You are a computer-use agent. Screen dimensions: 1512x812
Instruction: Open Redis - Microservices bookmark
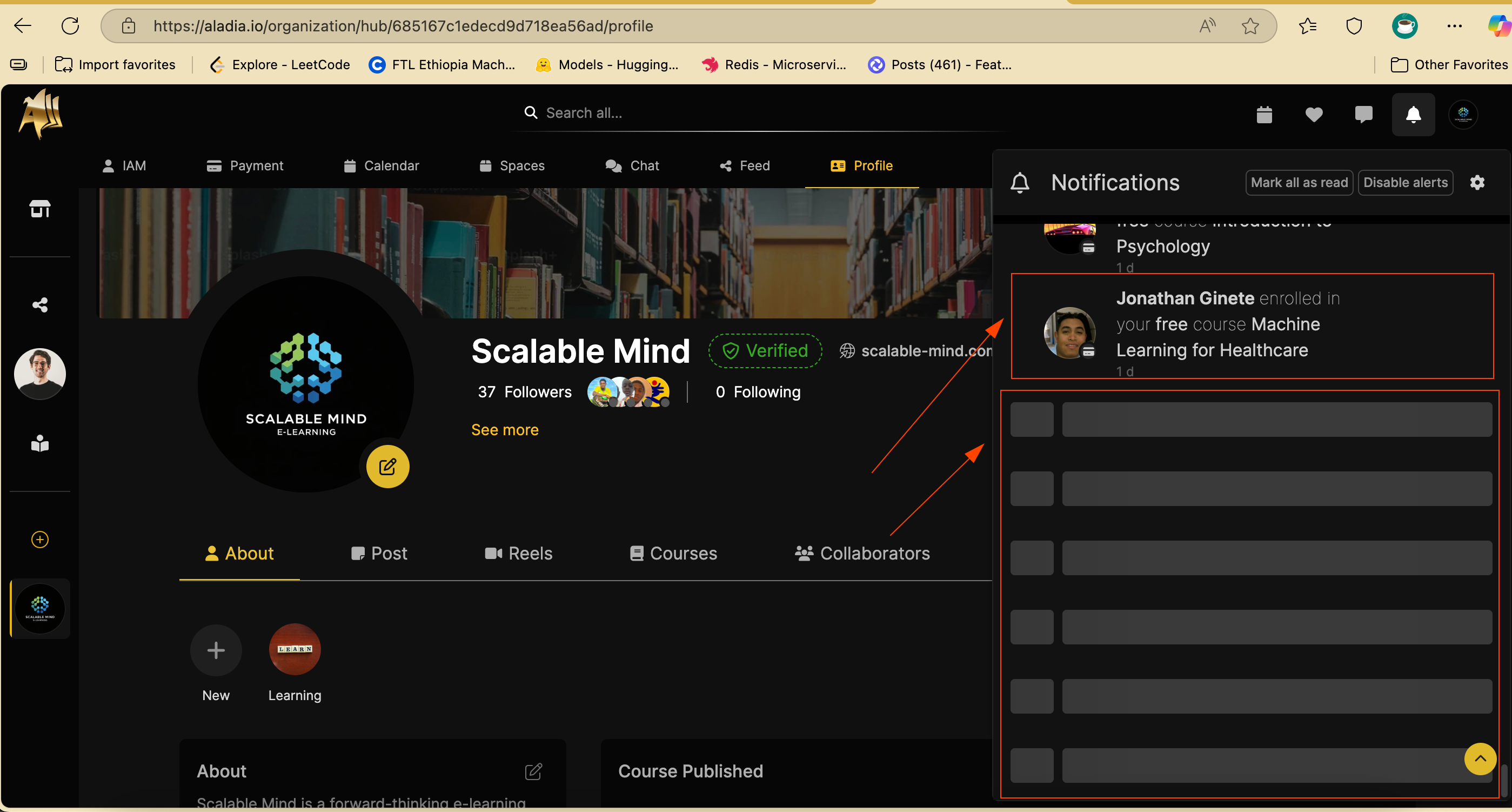[x=774, y=64]
